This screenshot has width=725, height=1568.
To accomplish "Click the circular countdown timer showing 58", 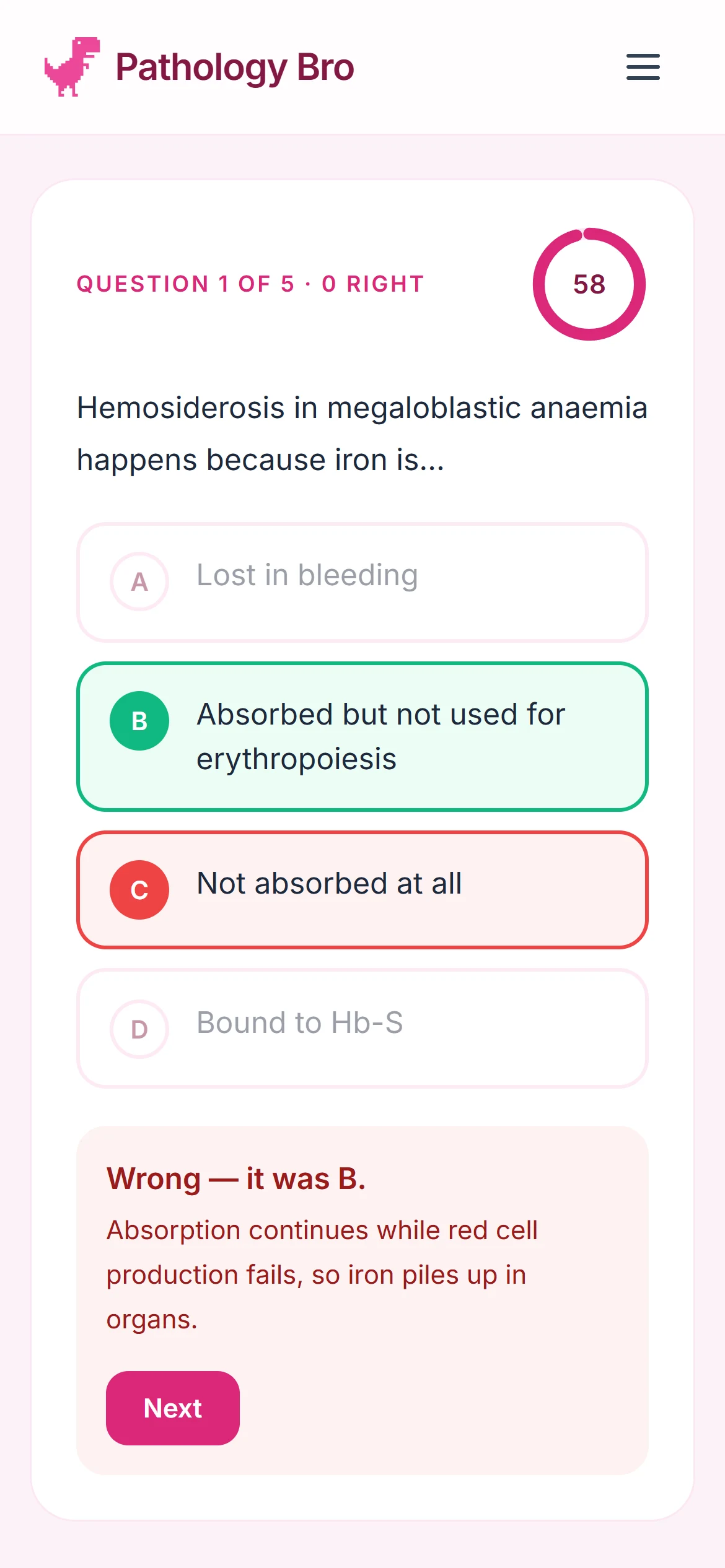I will coord(589,284).
